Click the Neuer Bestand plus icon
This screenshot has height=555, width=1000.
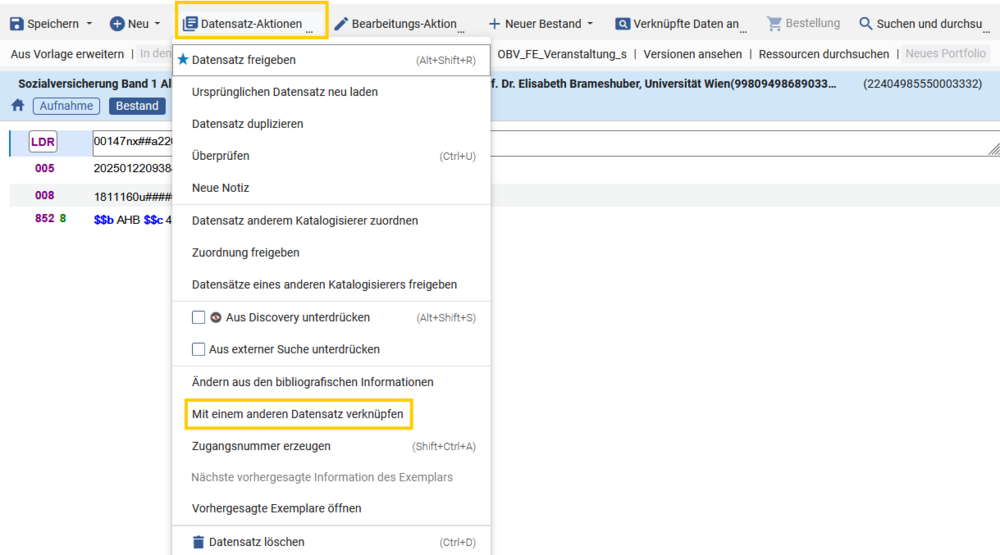[494, 24]
